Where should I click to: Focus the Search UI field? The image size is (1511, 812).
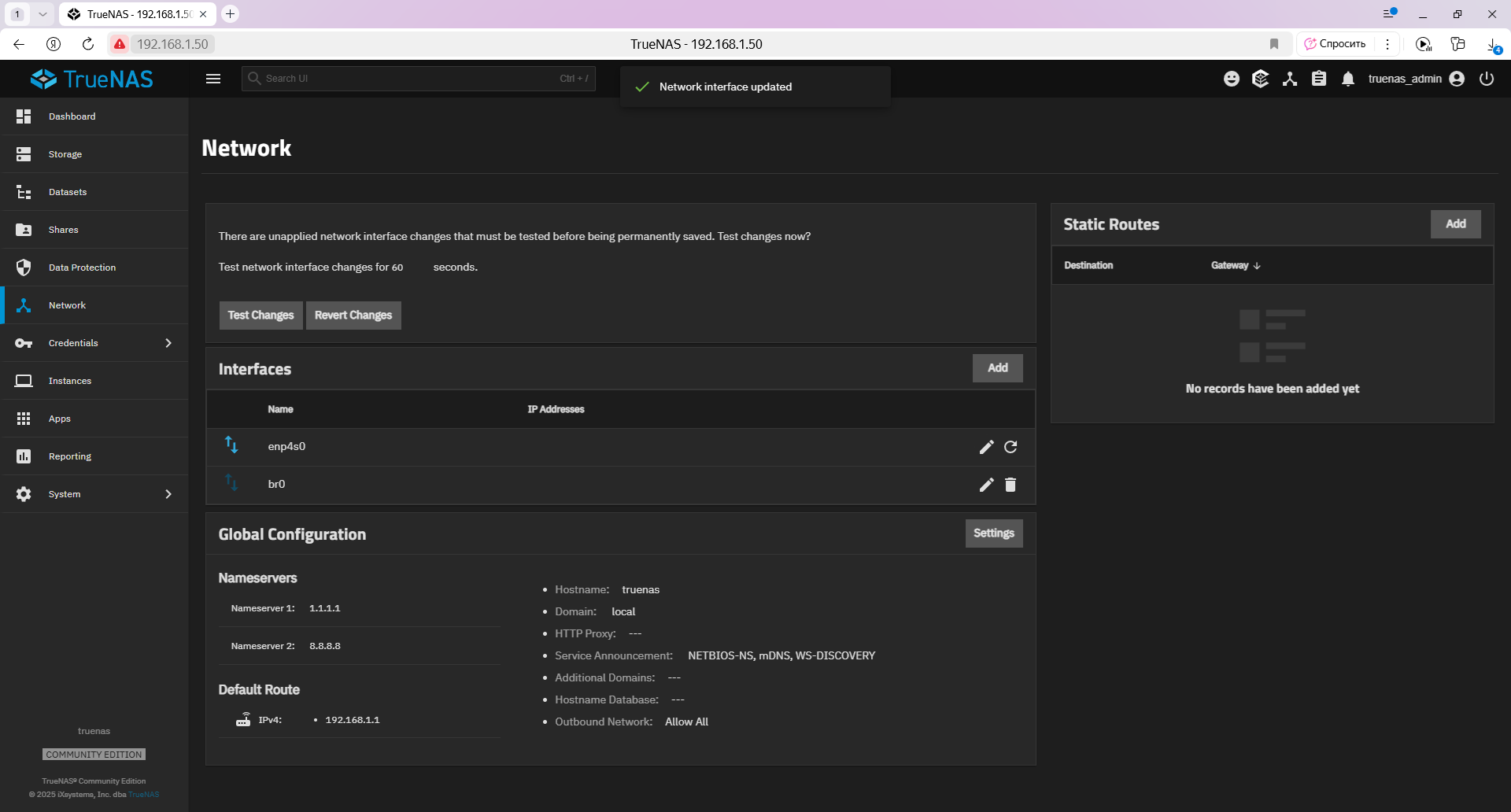[x=419, y=79]
